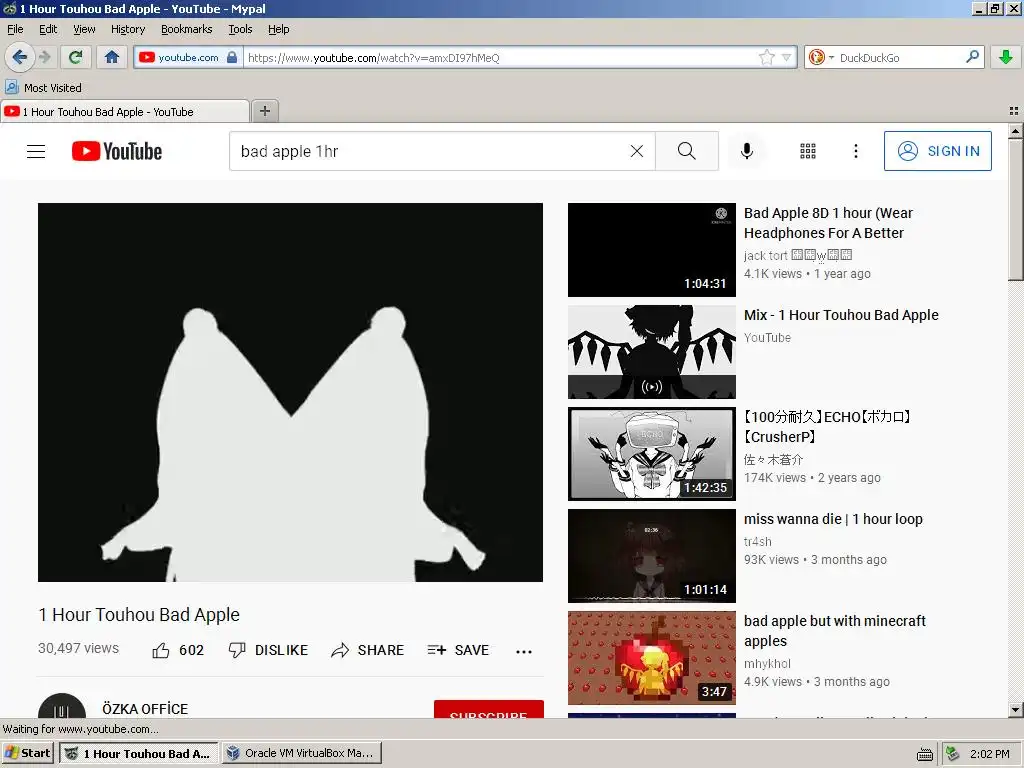The image size is (1024, 768).
Task: Click the 1 Hour Touhou Bad A... taskbar button
Action: pyautogui.click(x=138, y=753)
